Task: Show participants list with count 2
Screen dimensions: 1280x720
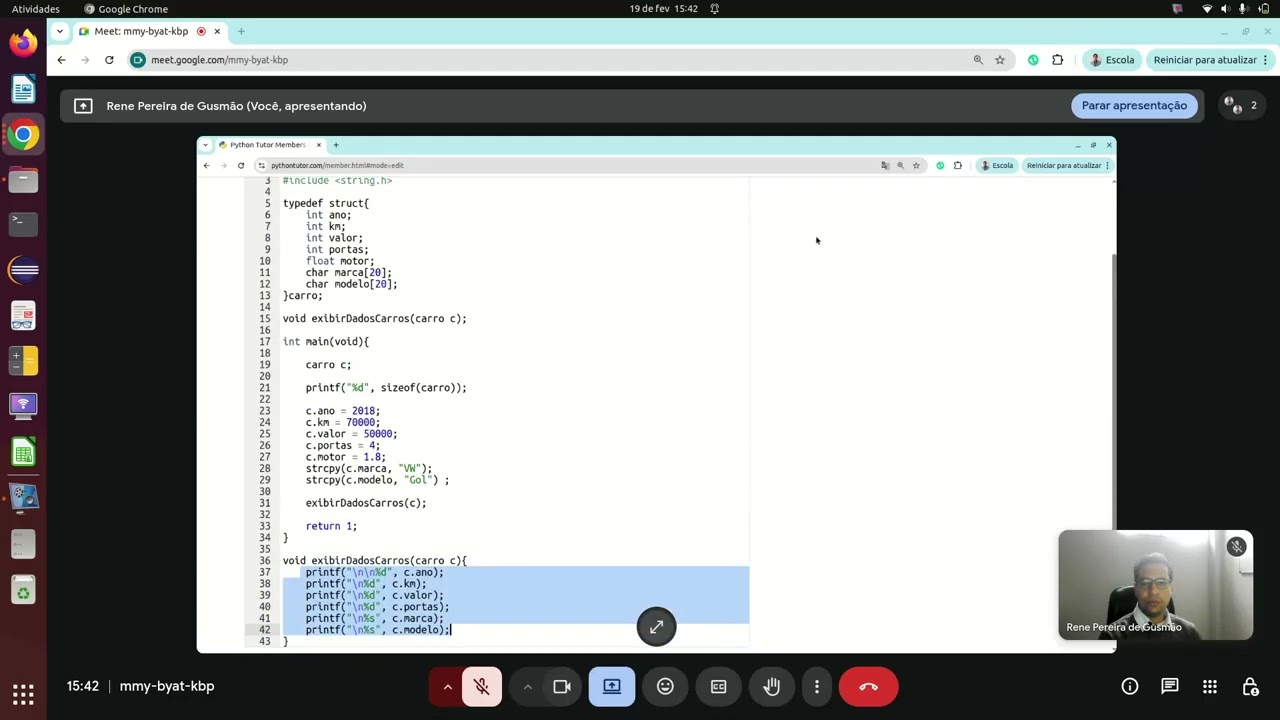Action: coord(1241,105)
